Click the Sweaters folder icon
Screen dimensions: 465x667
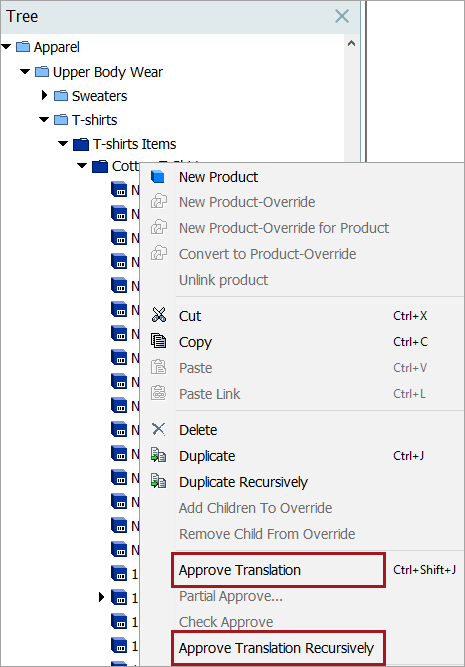(x=61, y=96)
